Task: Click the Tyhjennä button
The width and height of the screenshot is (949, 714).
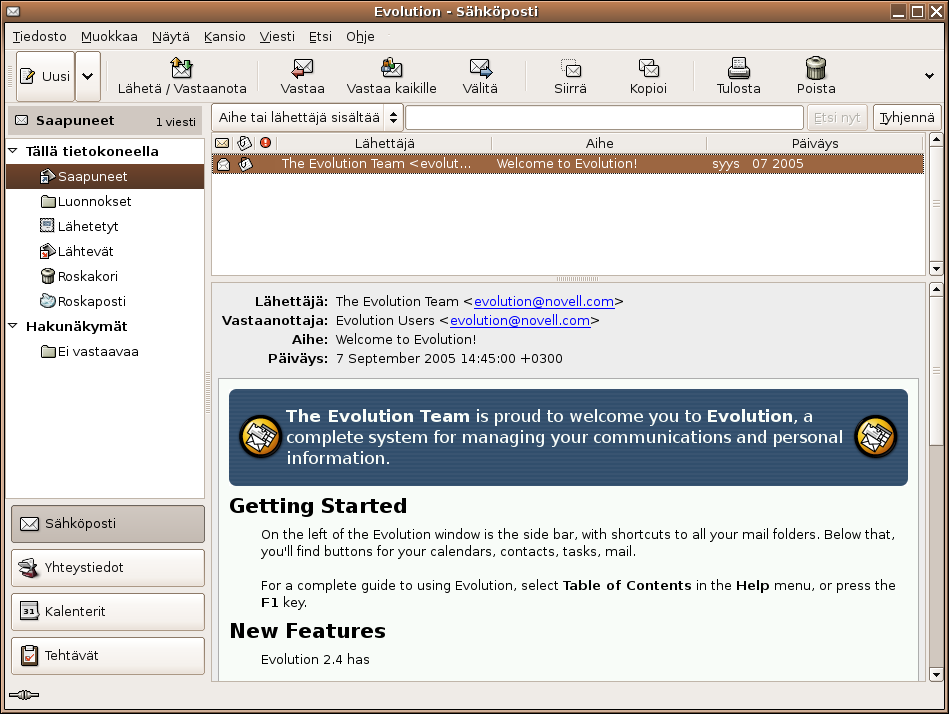Action: click(x=907, y=117)
